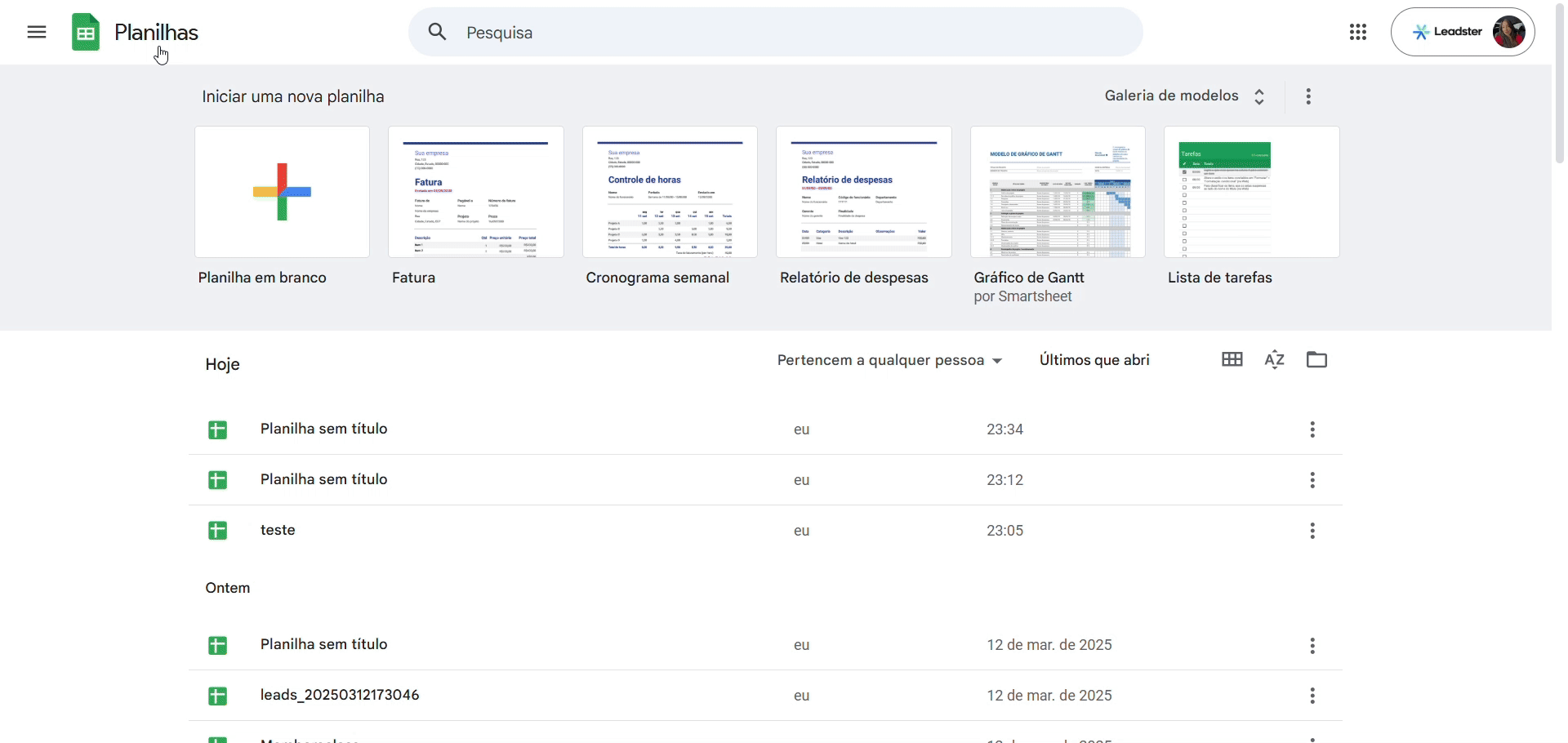This screenshot has width=1568, height=743.
Task: Open more options for the 23:34 spreadsheet
Action: (1312, 429)
